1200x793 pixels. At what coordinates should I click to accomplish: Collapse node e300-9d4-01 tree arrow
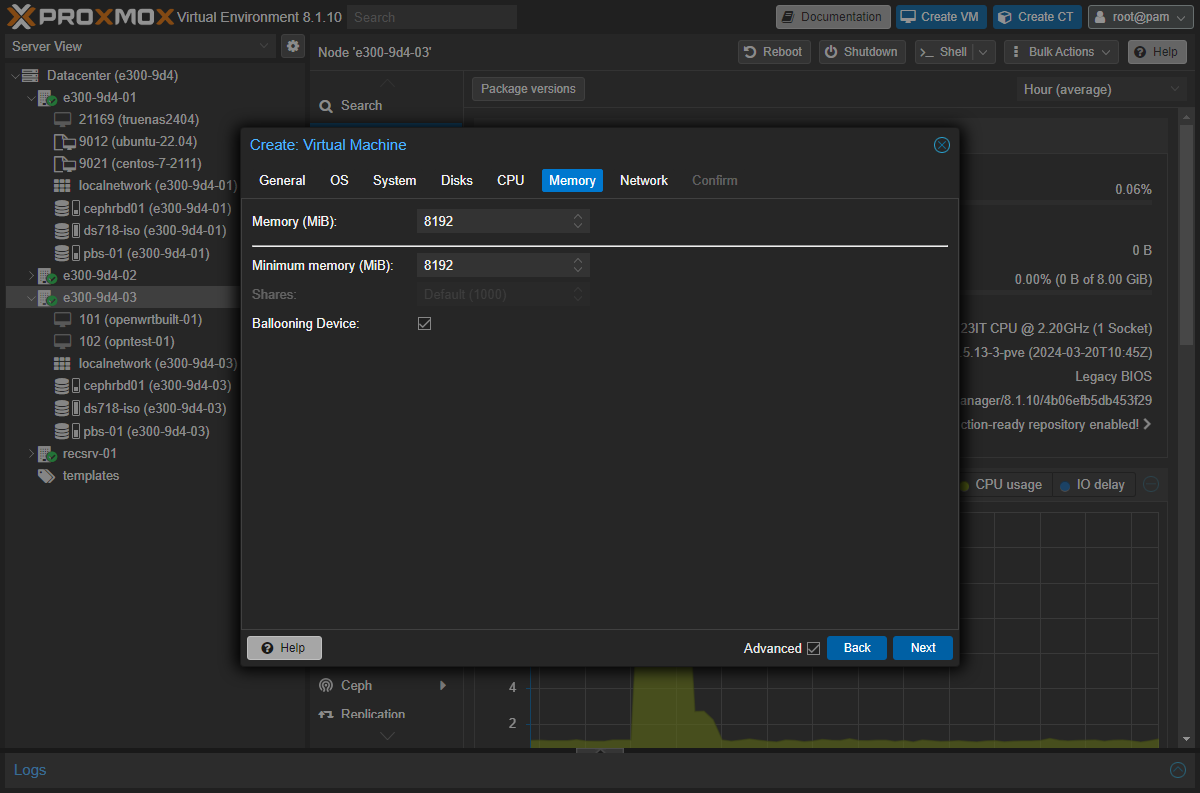[x=31, y=98]
